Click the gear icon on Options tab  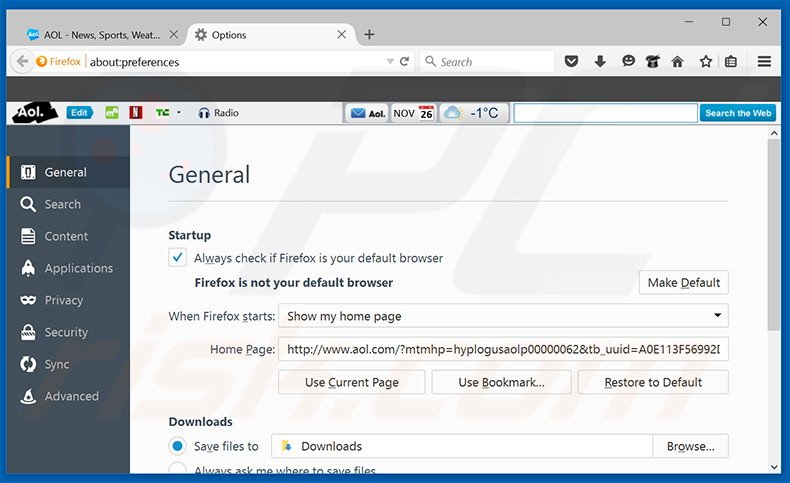pyautogui.click(x=201, y=35)
